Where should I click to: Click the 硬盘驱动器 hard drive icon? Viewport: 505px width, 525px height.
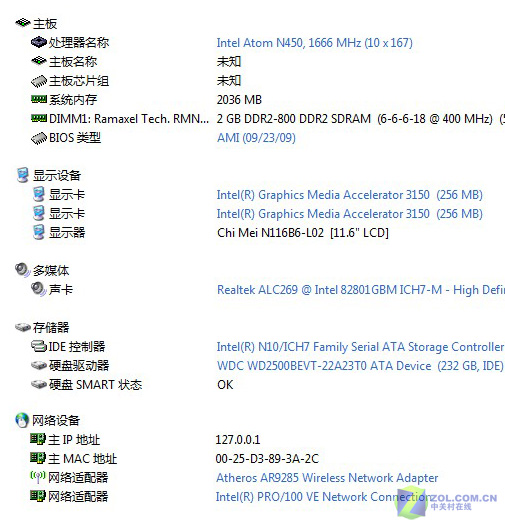click(39, 365)
